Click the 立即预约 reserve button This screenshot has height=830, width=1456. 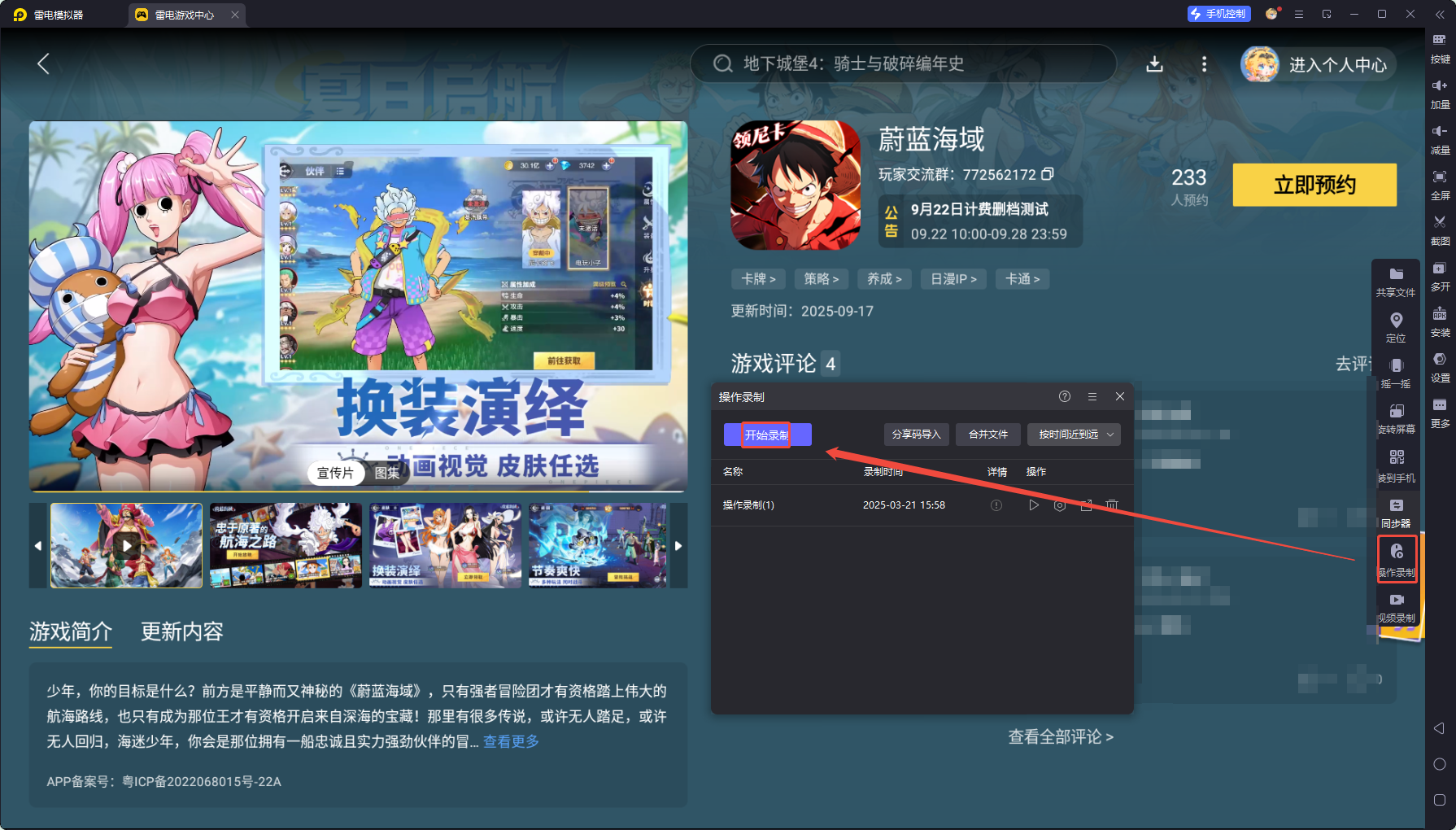(x=1314, y=185)
